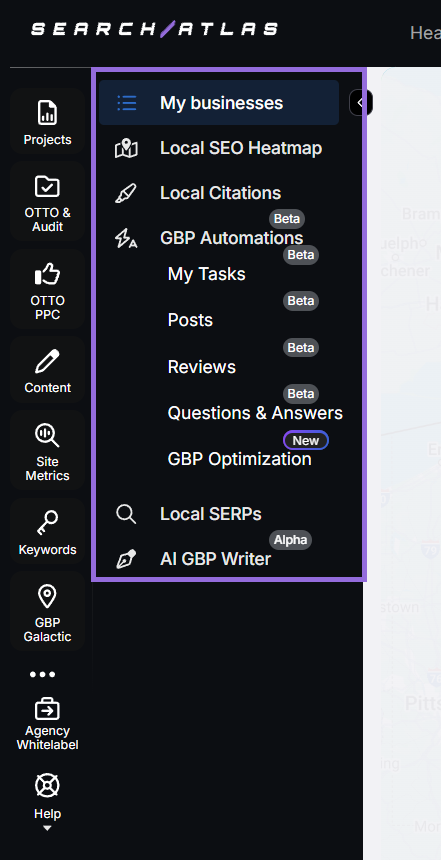Select My businesses menu item
Viewport: 441px width, 860px height.
219,103
